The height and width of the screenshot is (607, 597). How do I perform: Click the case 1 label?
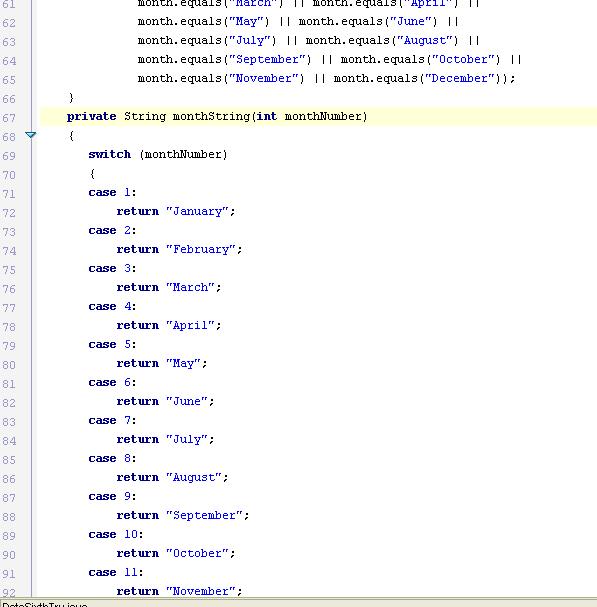pos(112,192)
